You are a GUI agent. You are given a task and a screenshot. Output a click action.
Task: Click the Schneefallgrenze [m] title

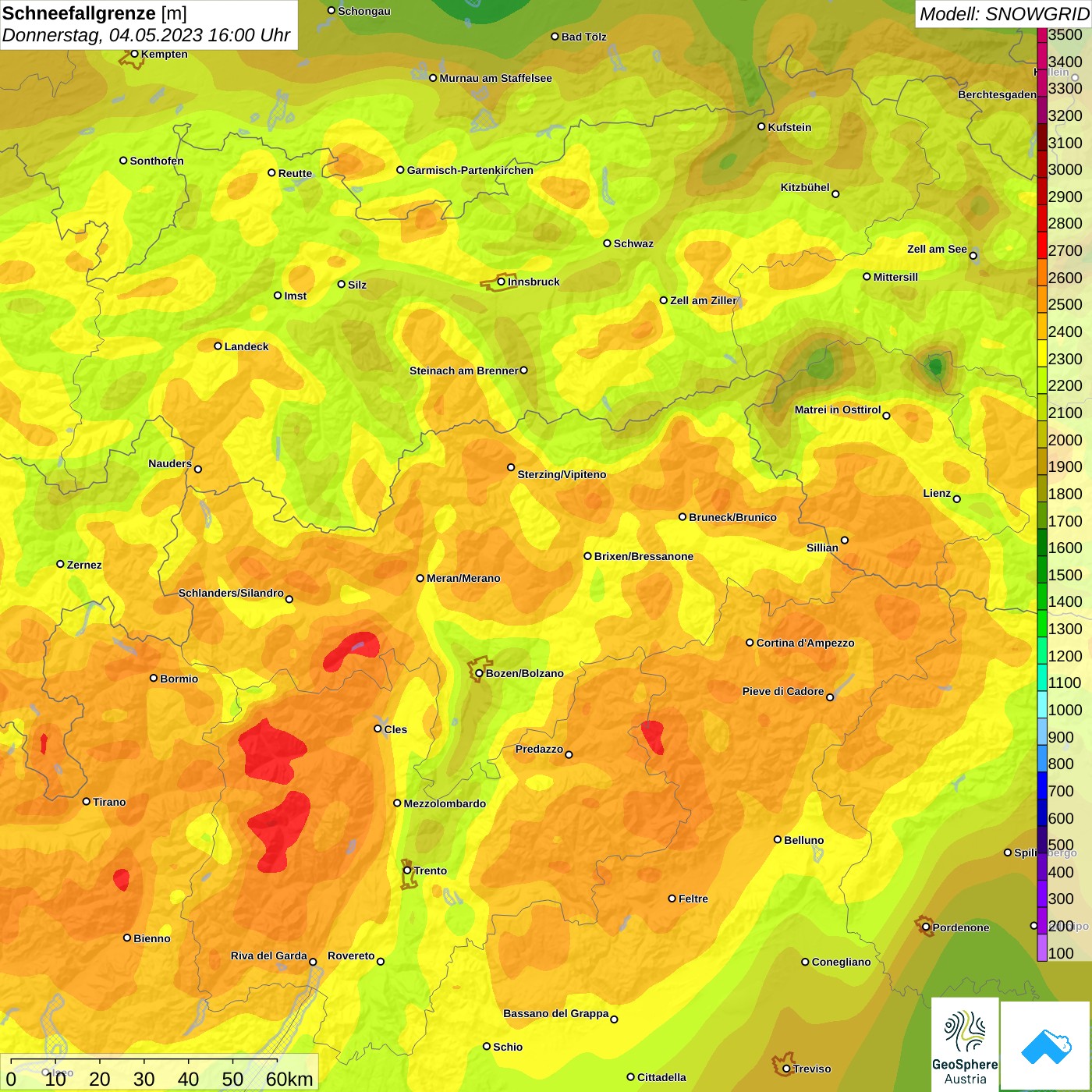[x=94, y=14]
